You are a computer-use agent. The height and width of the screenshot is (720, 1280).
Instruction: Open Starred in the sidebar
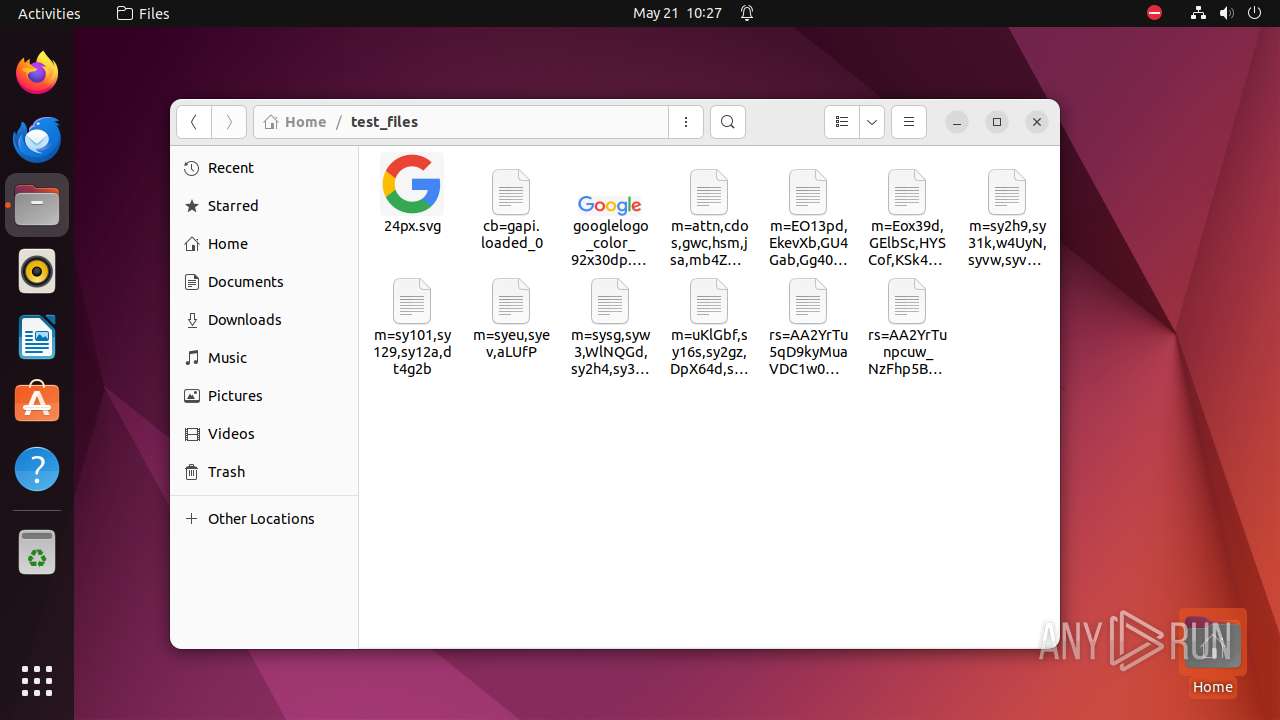pos(264,206)
